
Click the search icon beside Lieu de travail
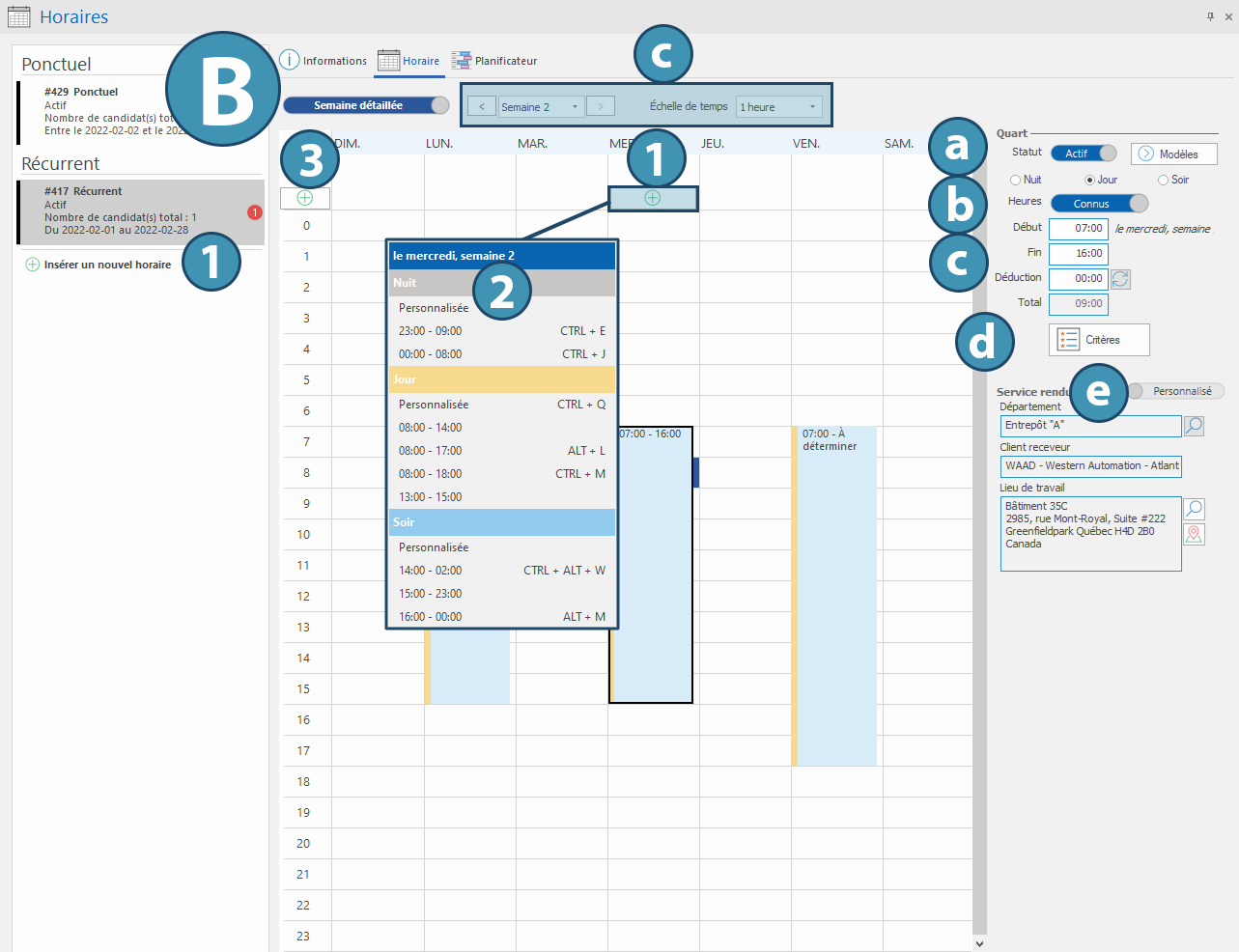point(1194,509)
